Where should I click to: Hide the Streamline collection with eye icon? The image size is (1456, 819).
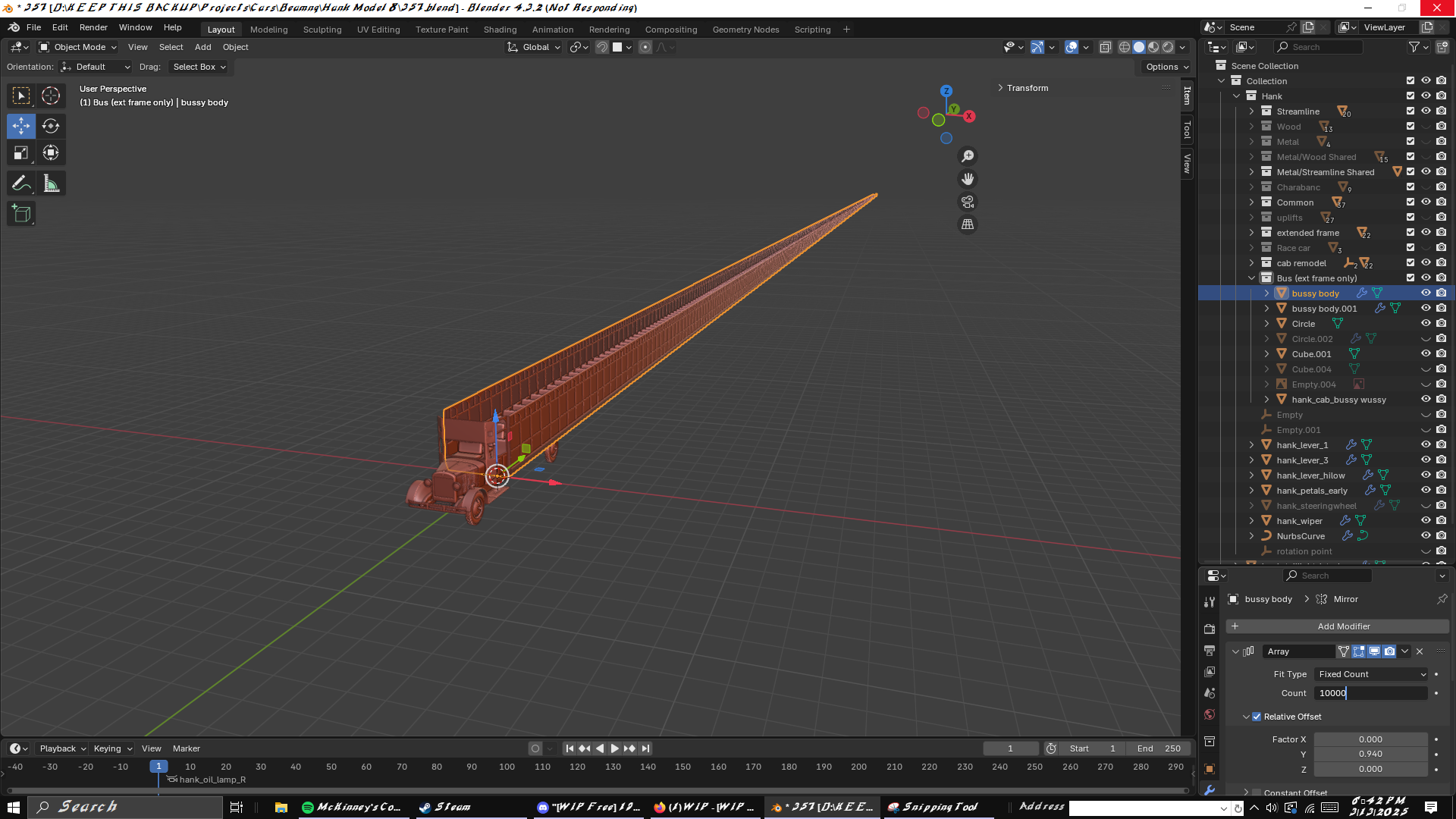click(1426, 111)
